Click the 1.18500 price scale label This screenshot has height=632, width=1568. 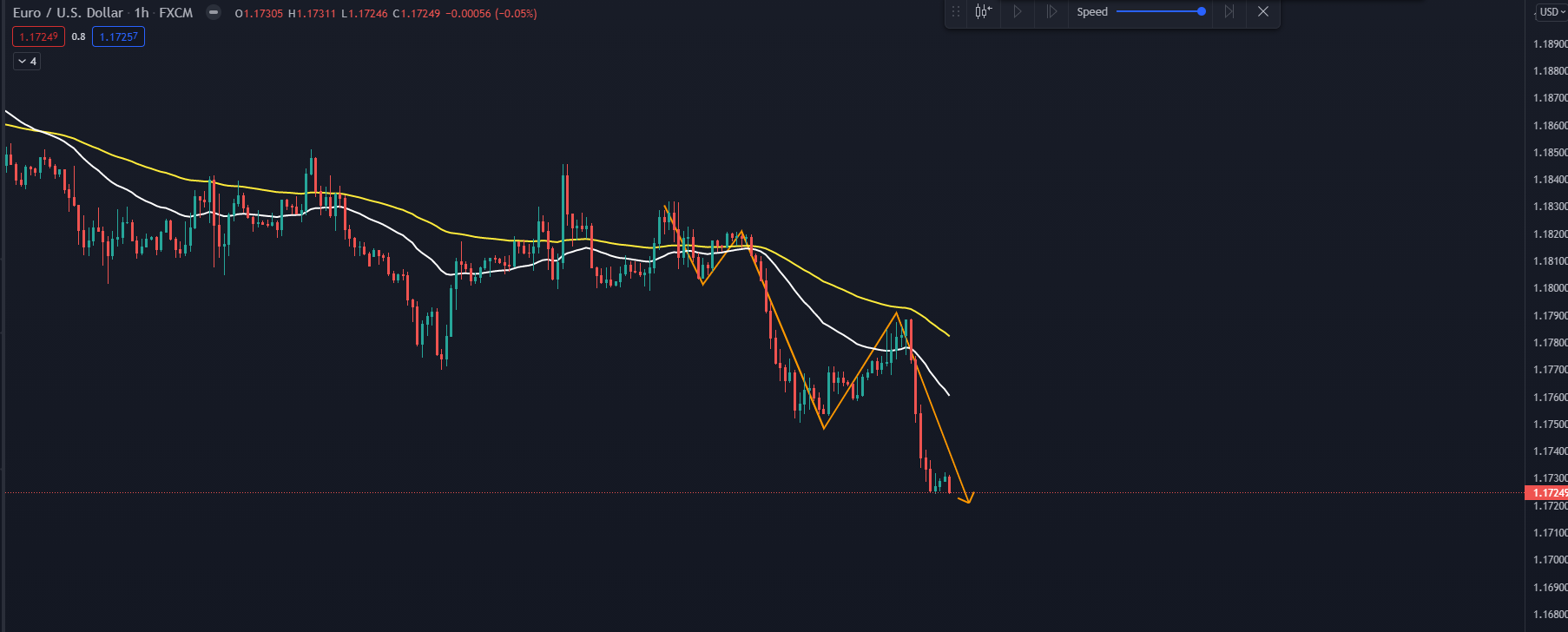tap(1550, 153)
